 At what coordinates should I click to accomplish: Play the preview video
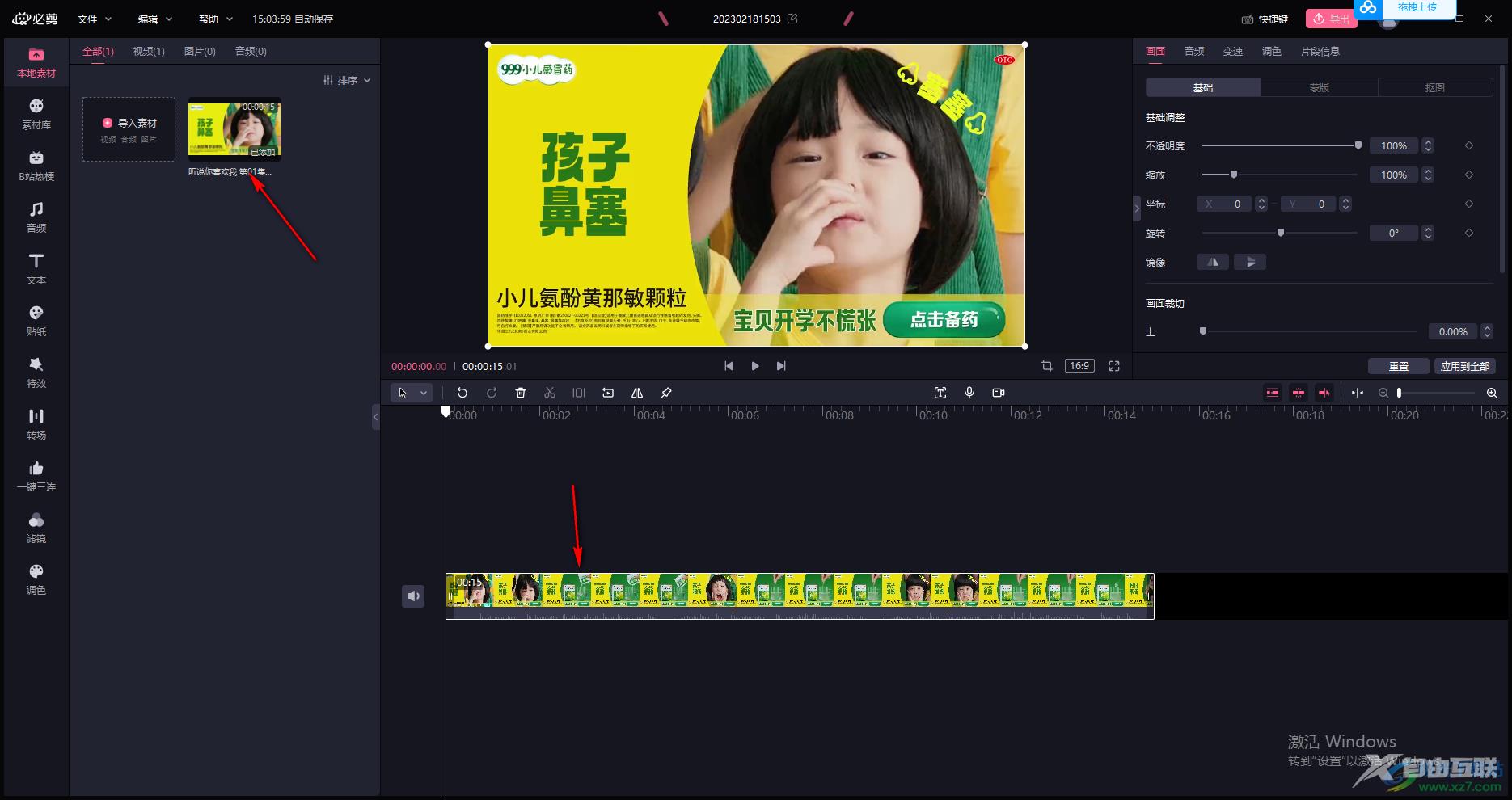(755, 366)
